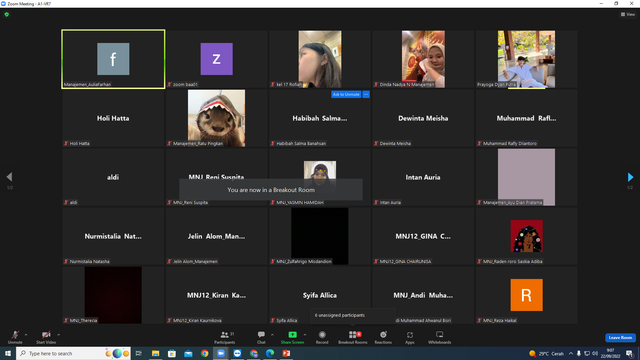
Task: Select the Intan Auria participant tile
Action: (x=423, y=177)
